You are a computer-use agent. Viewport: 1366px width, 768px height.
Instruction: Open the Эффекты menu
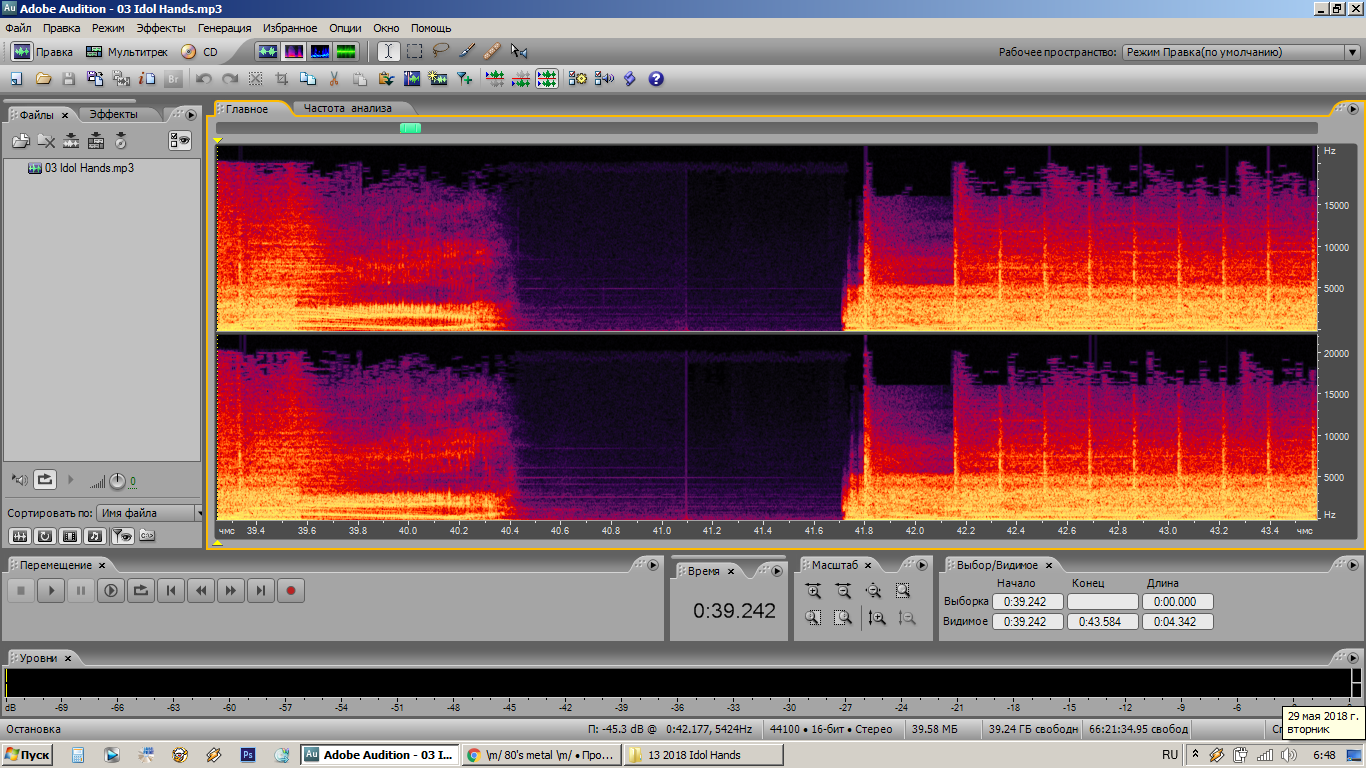pyautogui.click(x=160, y=28)
